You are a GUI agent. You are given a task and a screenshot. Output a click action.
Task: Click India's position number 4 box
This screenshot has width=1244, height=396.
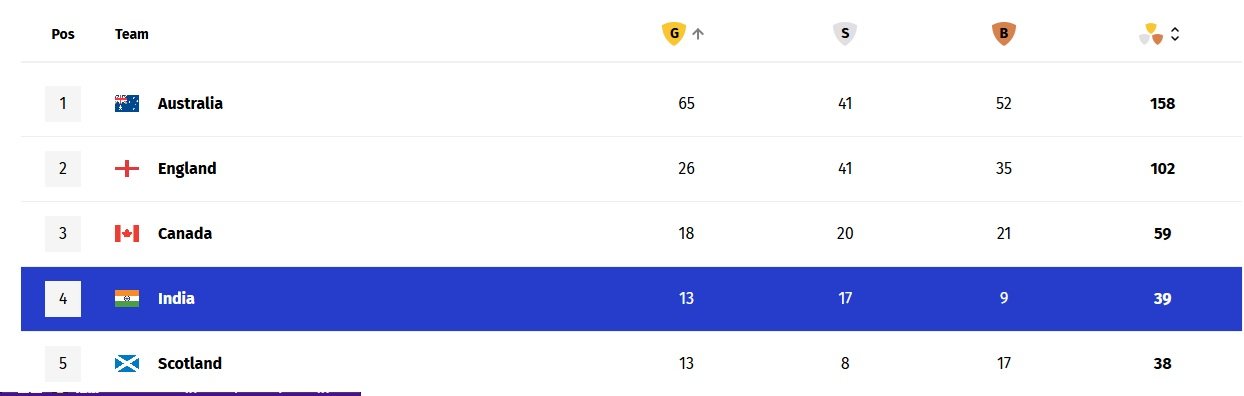coord(63,298)
